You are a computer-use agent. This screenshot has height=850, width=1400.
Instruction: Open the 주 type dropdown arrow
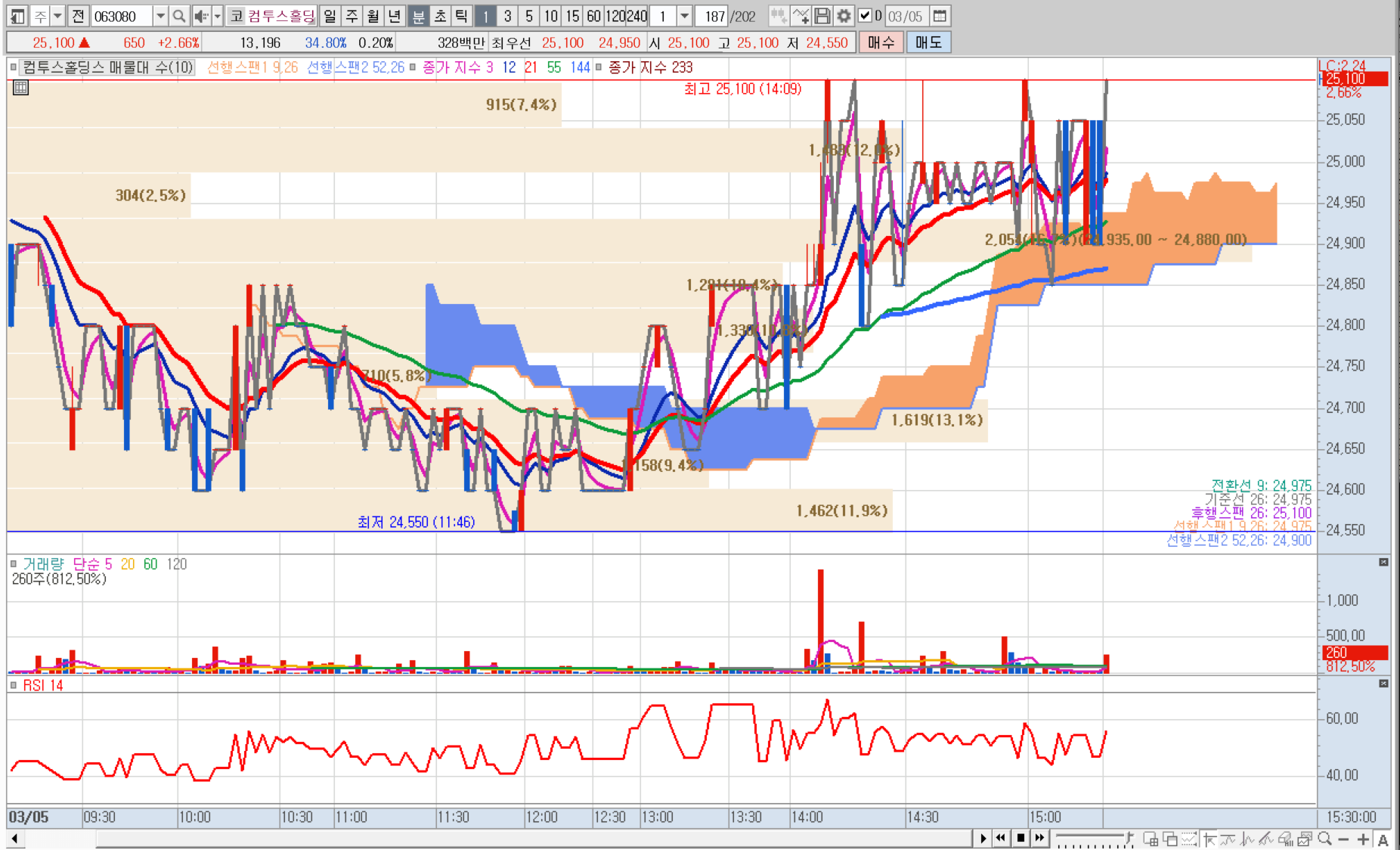click(x=57, y=16)
